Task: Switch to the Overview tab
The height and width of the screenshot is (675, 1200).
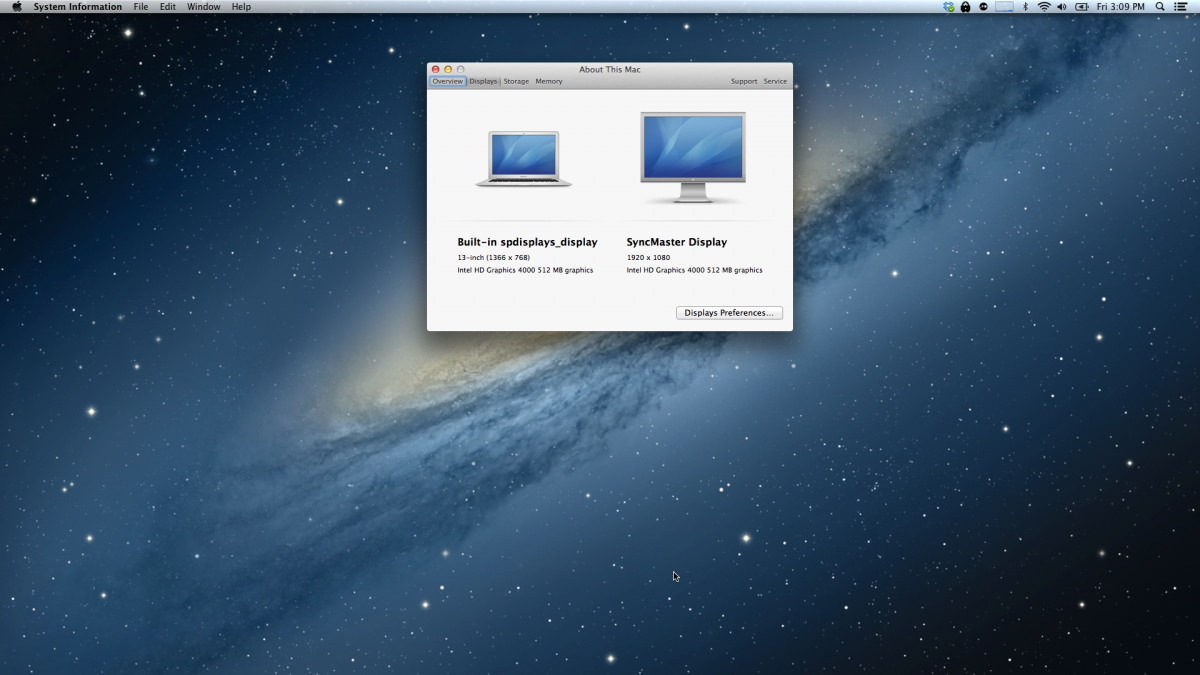Action: (x=448, y=81)
